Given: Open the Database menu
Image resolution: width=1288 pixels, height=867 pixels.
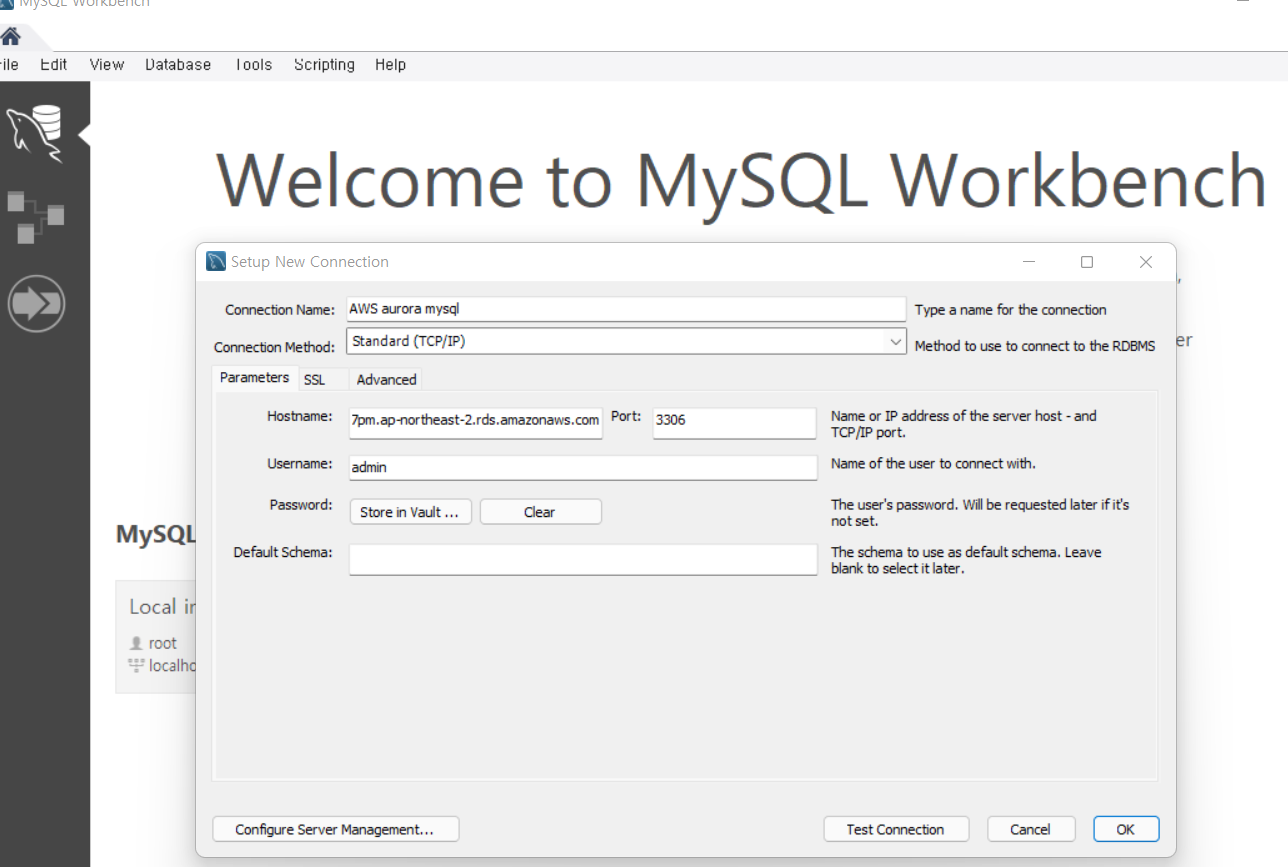Looking at the screenshot, I should (x=178, y=64).
